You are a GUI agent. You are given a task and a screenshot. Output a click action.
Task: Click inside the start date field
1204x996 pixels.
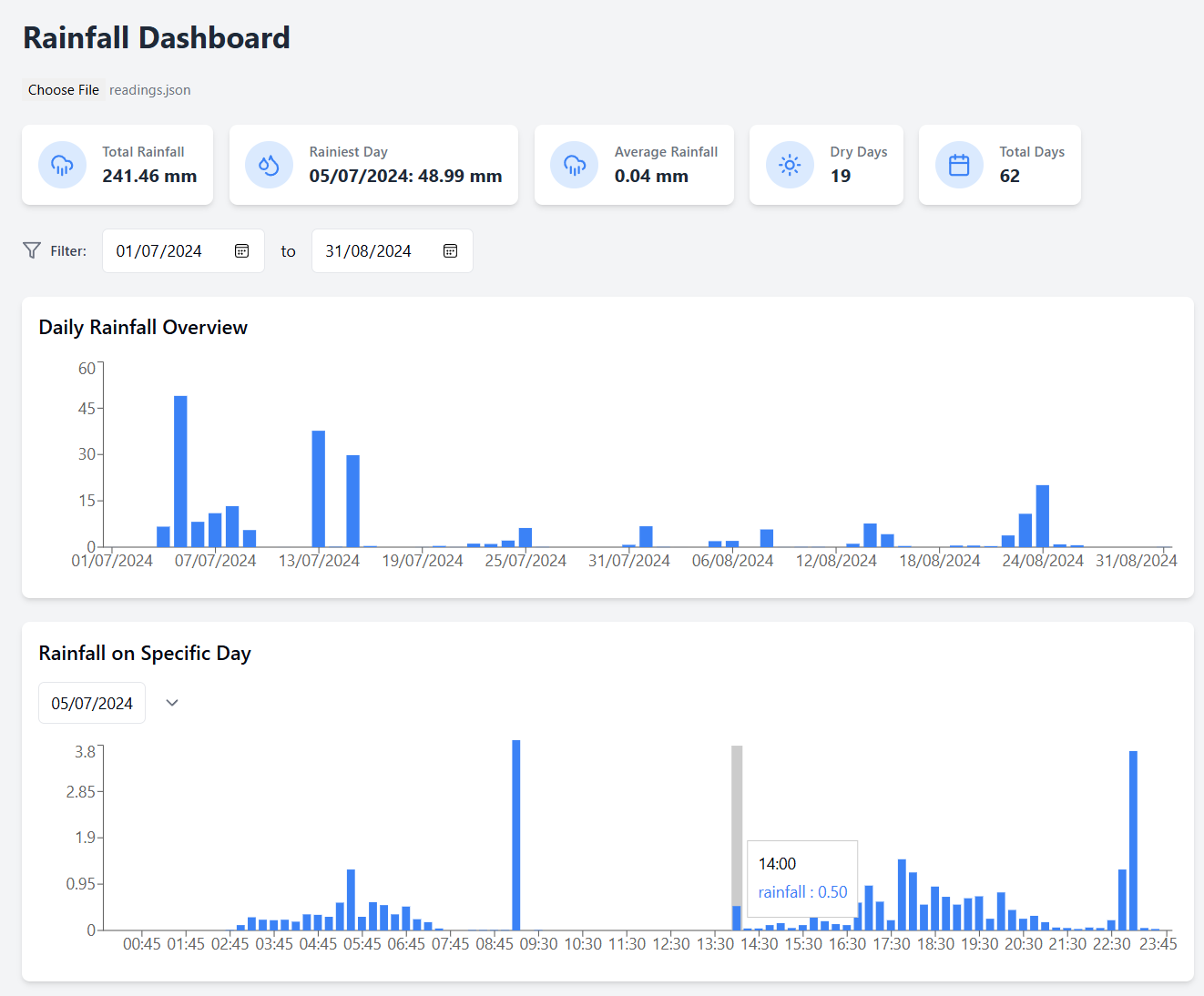[x=159, y=251]
